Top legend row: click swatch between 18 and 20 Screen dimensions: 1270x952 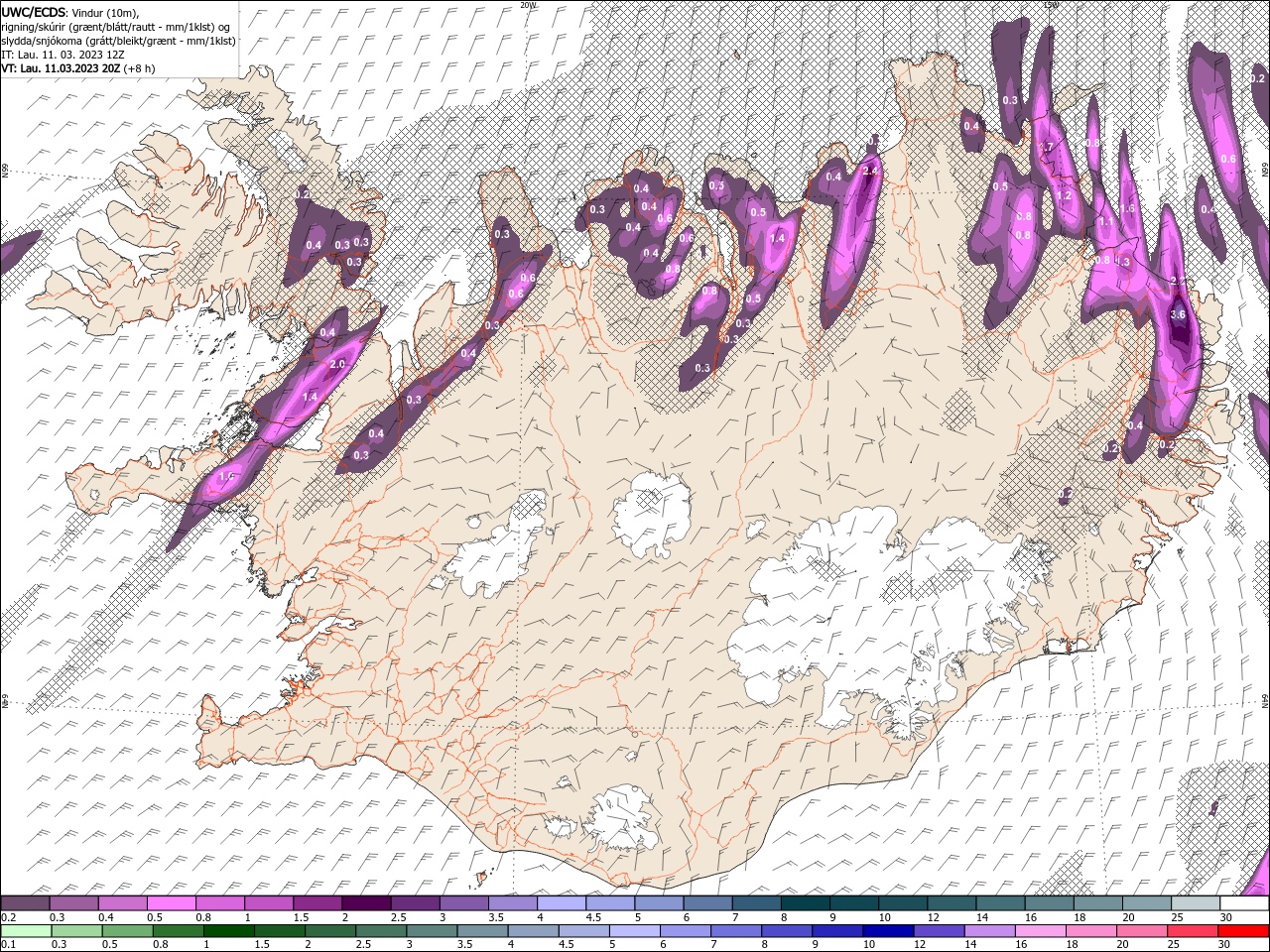[1098, 902]
